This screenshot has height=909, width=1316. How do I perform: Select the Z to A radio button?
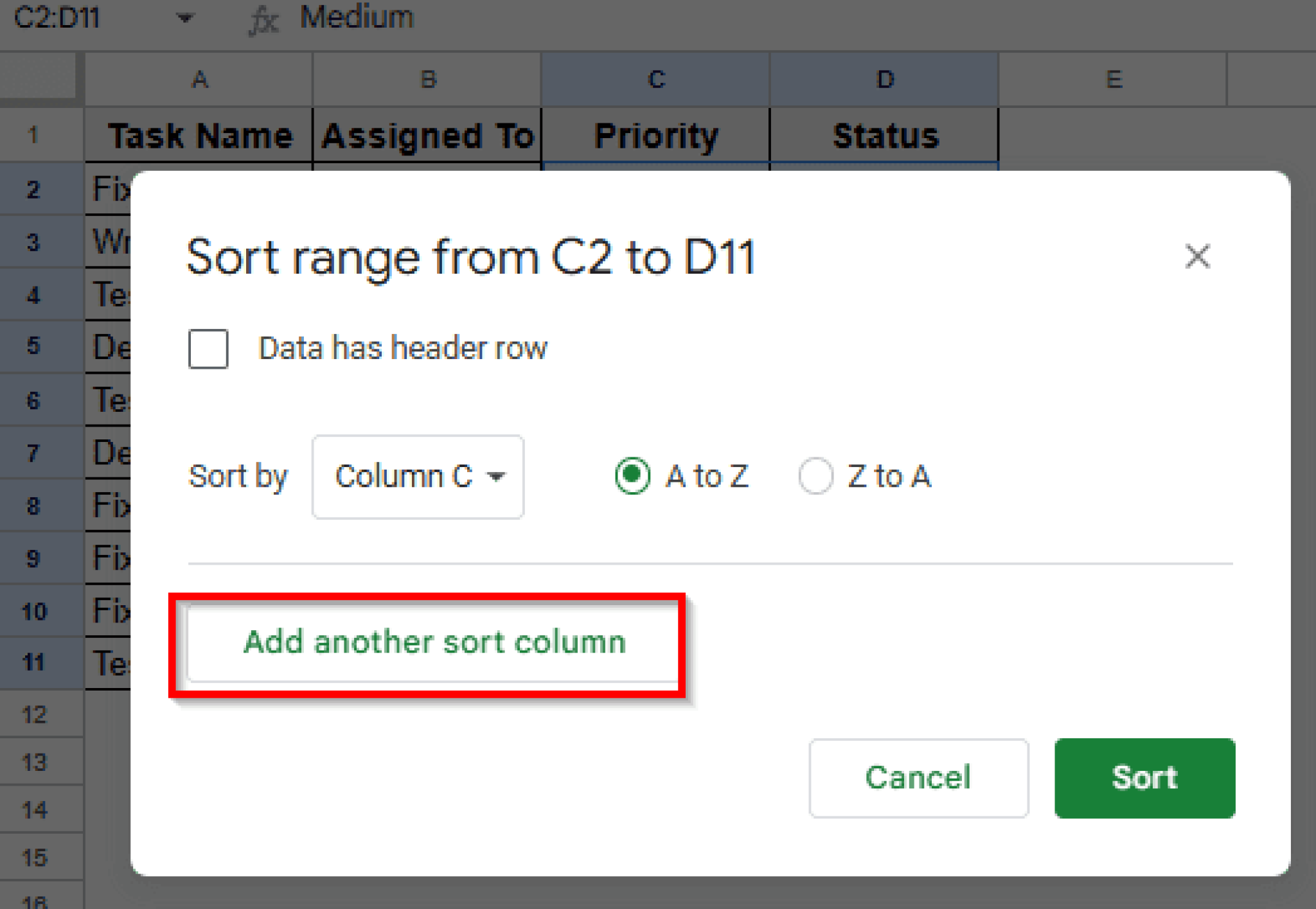[815, 476]
